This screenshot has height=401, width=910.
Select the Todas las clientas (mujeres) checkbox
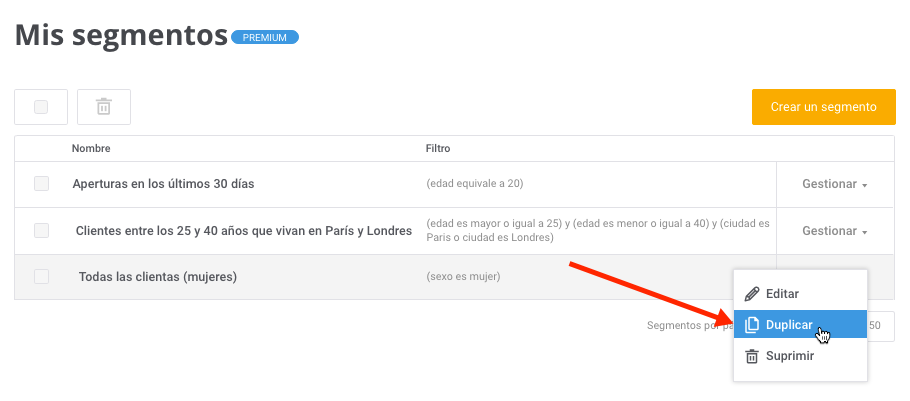tap(41, 277)
